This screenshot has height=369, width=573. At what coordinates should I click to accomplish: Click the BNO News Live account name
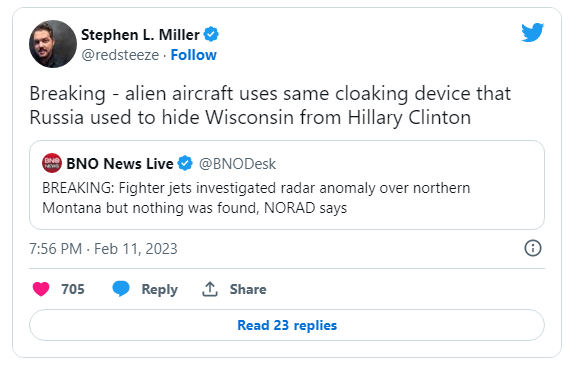(120, 164)
